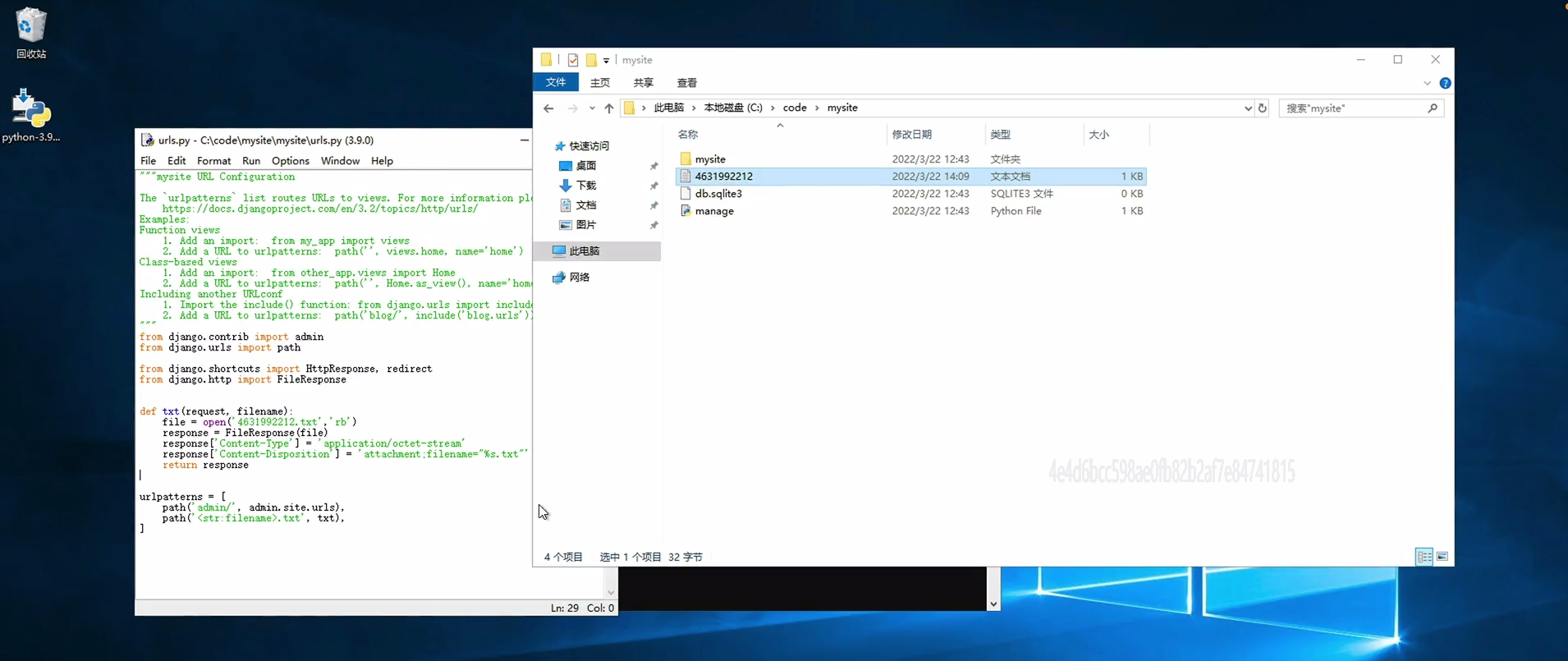
Task: Expand the chevron after 本地磁盘 (C:)
Action: click(x=773, y=108)
